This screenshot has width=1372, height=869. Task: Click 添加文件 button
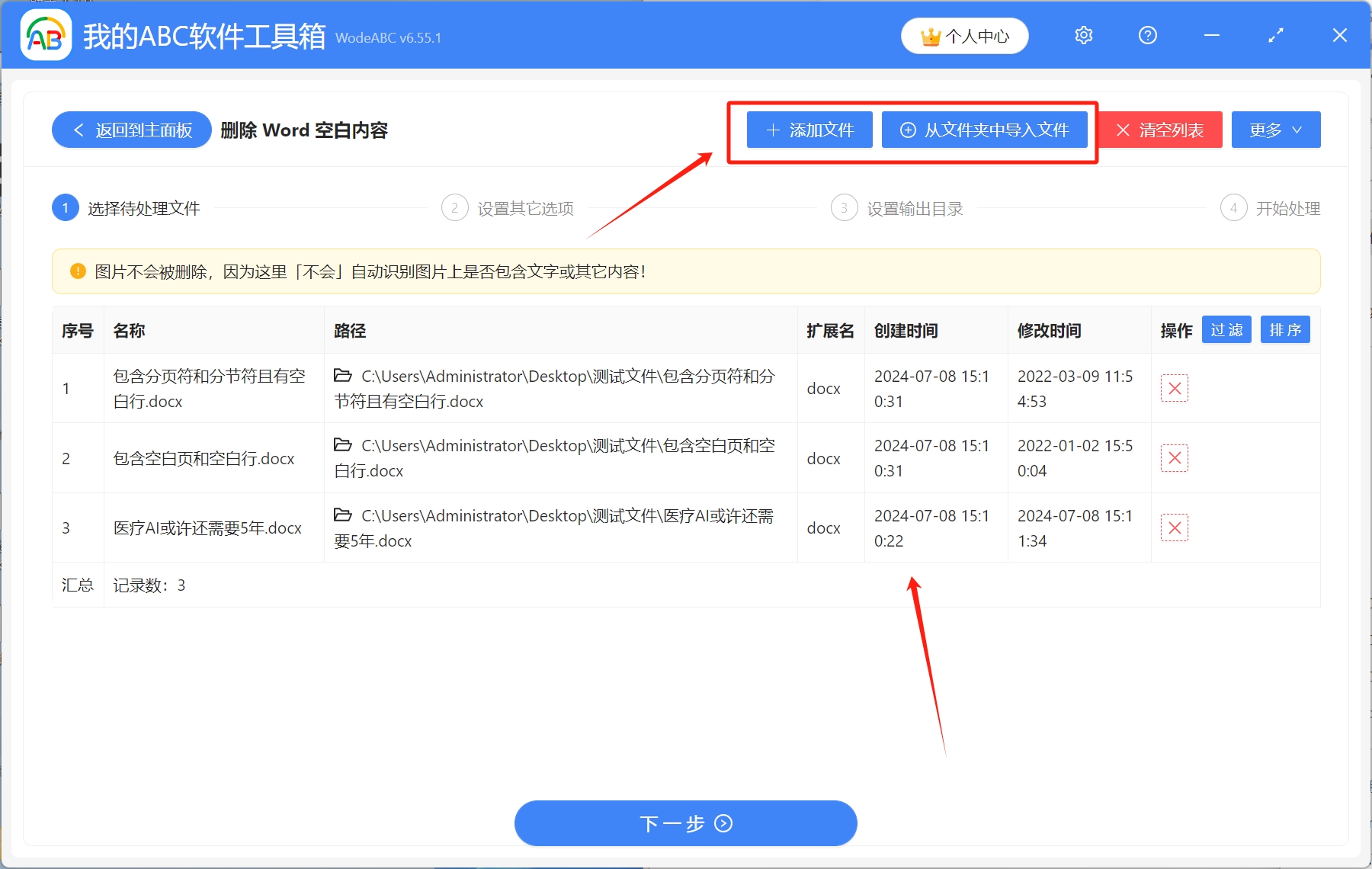click(x=809, y=130)
